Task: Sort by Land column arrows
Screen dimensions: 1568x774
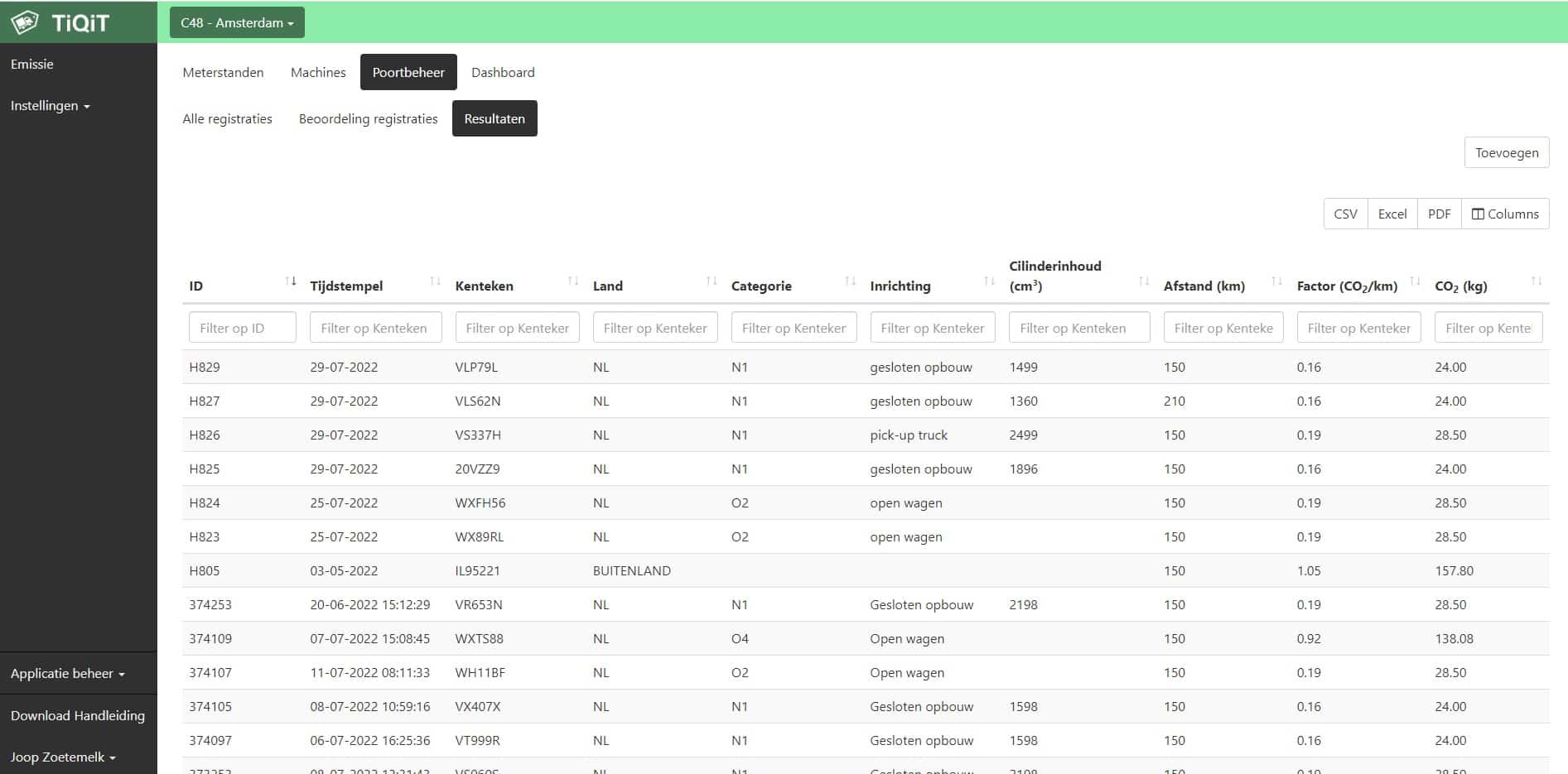Action: pos(712,281)
